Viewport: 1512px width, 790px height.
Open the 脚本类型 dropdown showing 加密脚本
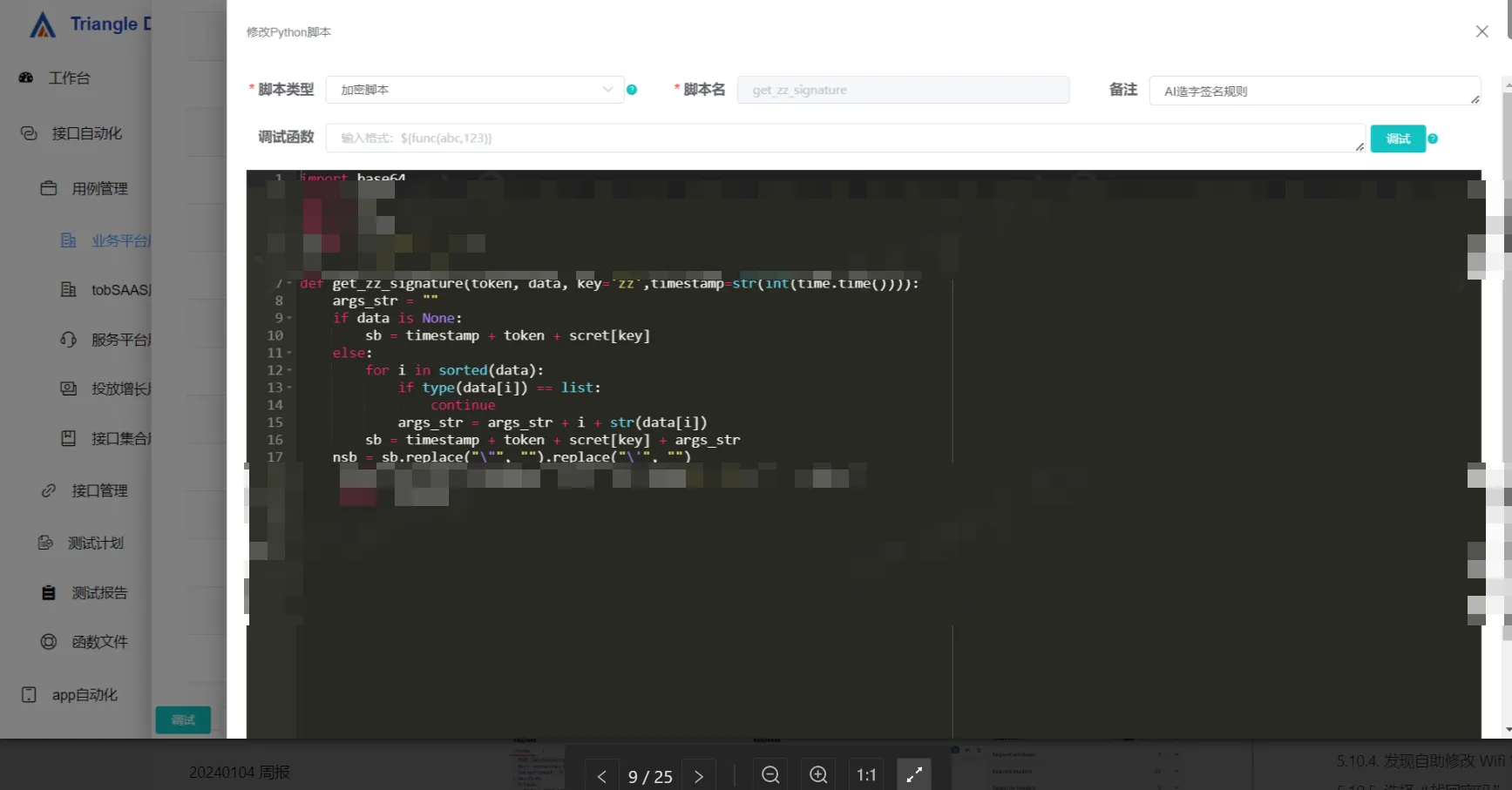coord(475,90)
